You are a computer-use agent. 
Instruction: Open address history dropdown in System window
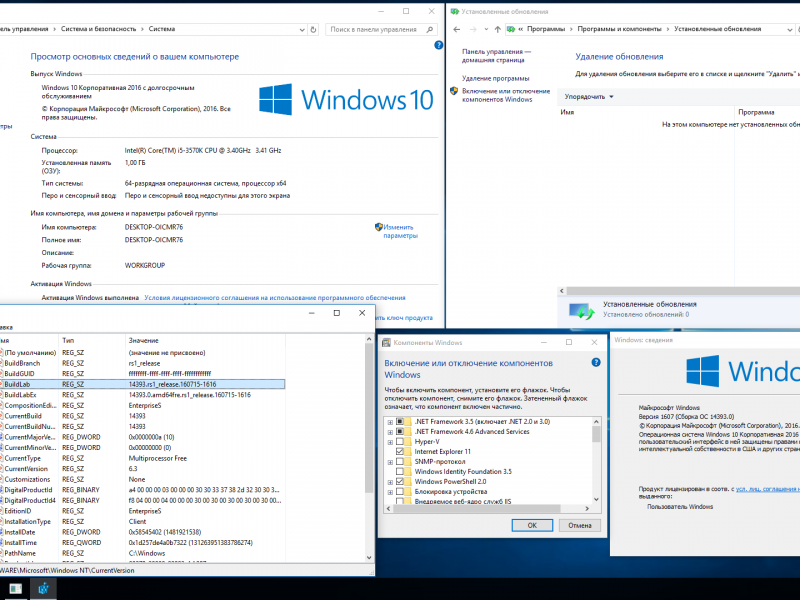[302, 30]
